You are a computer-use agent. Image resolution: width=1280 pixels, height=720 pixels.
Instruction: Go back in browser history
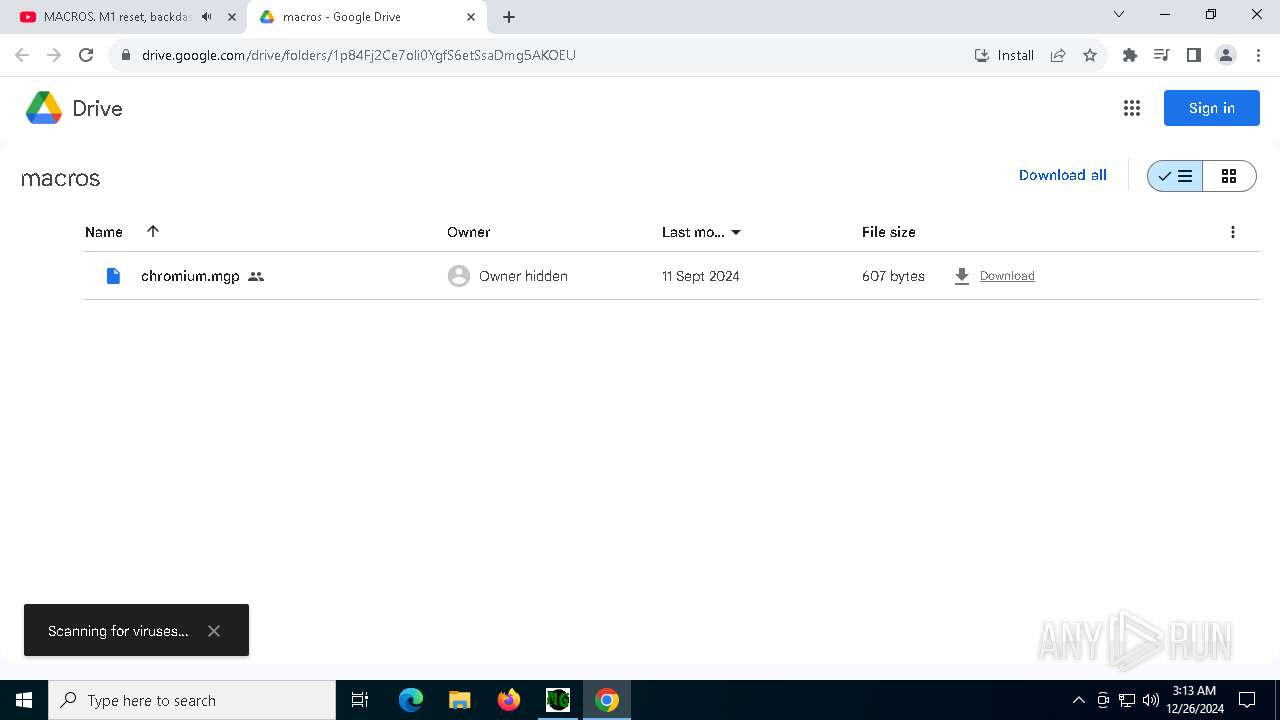(x=22, y=55)
